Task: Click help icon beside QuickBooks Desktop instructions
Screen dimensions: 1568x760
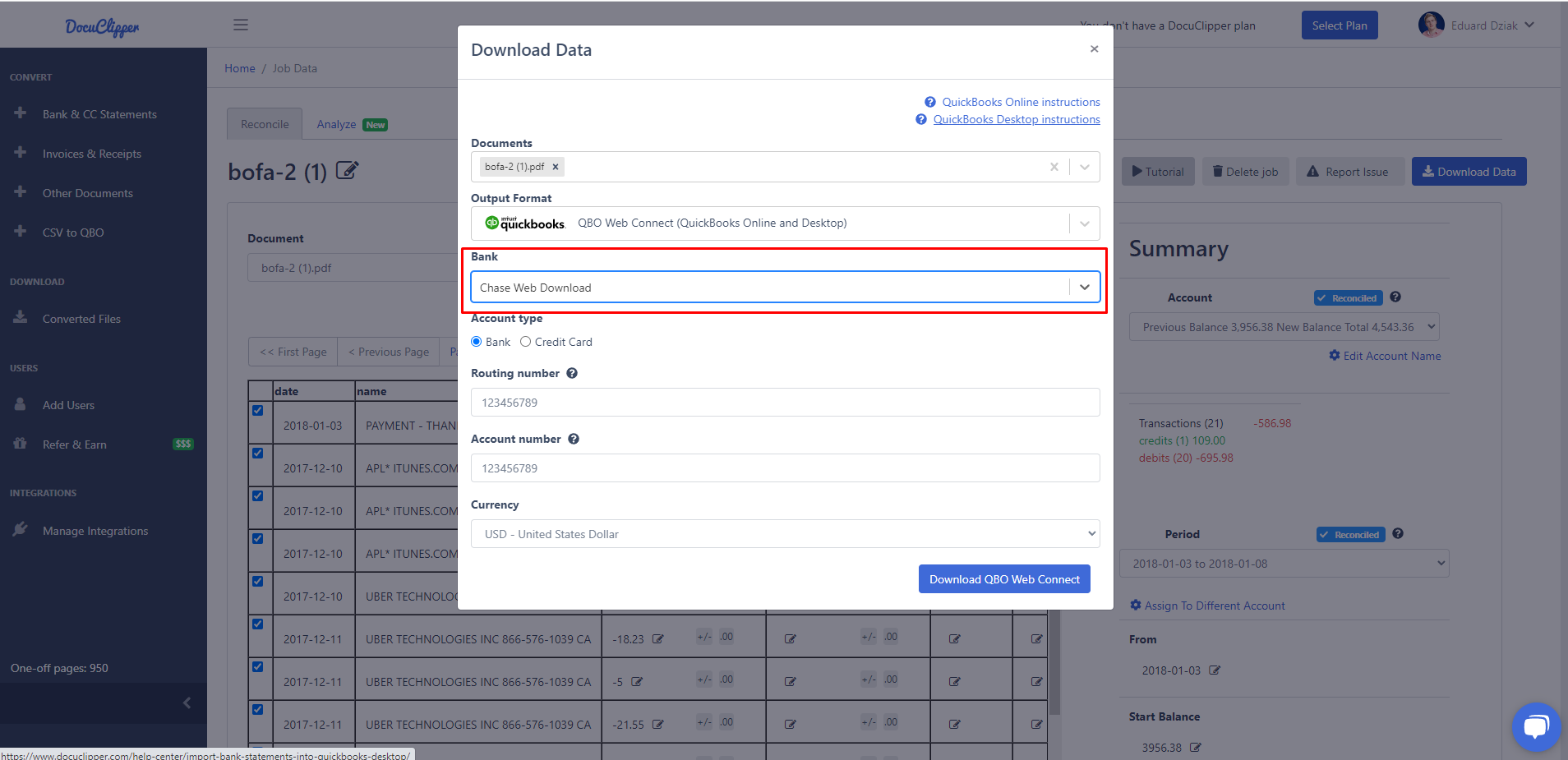Action: 921,119
